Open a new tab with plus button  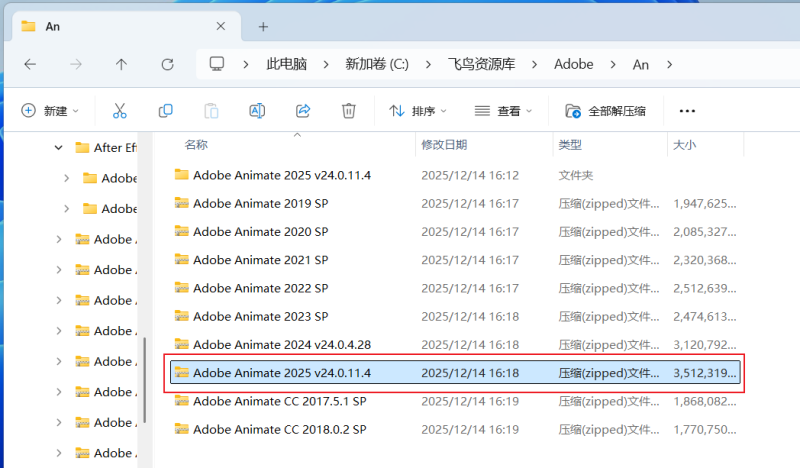tap(263, 27)
